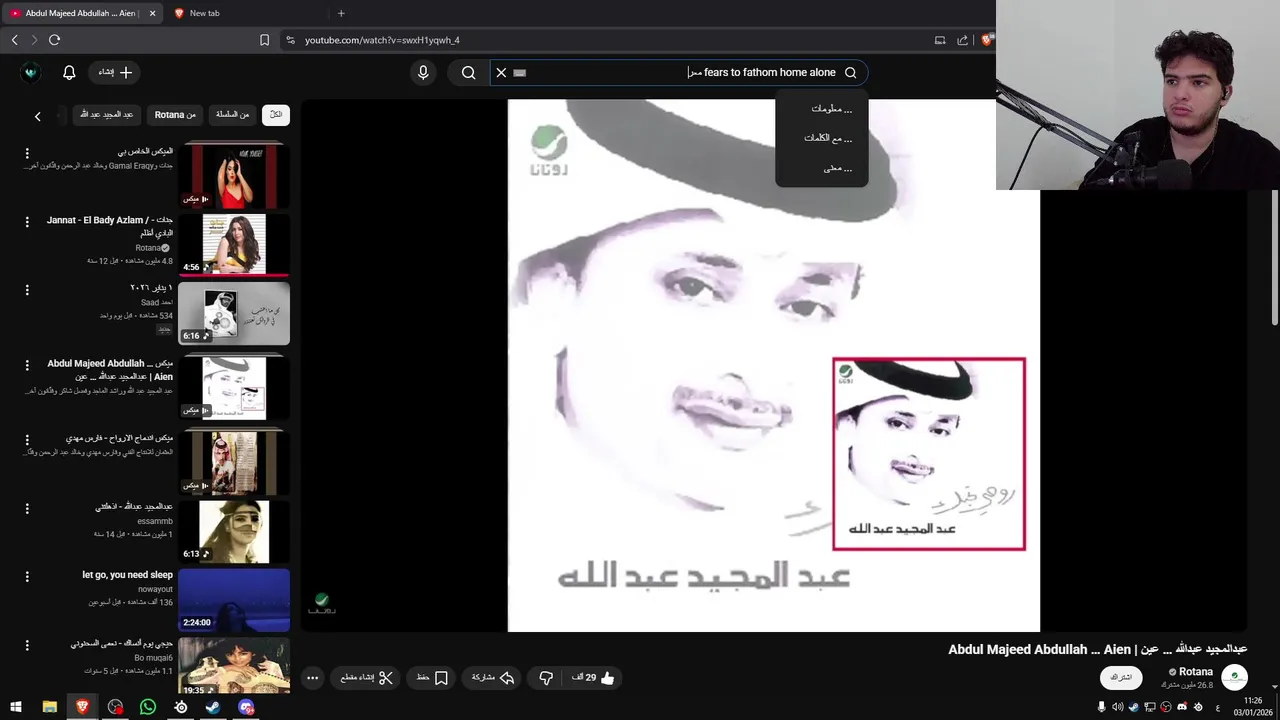Open the let go, you need sleep thumbnail
This screenshot has height=720, width=1280.
234,599
